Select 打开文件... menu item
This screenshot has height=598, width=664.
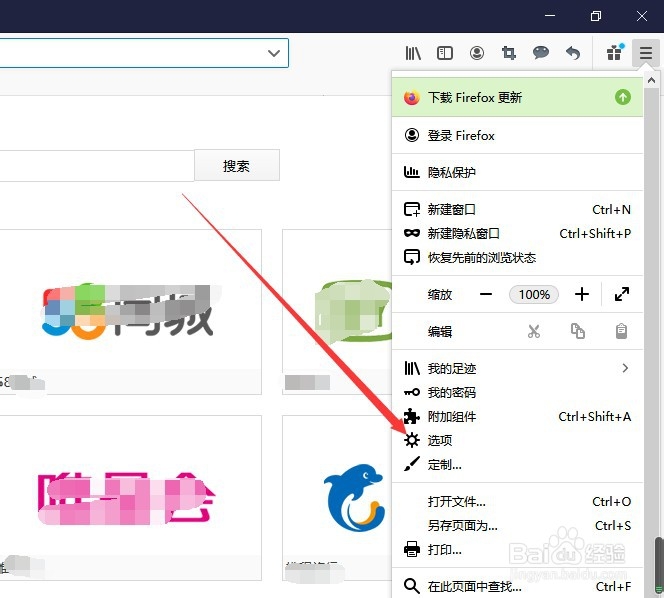click(x=517, y=501)
